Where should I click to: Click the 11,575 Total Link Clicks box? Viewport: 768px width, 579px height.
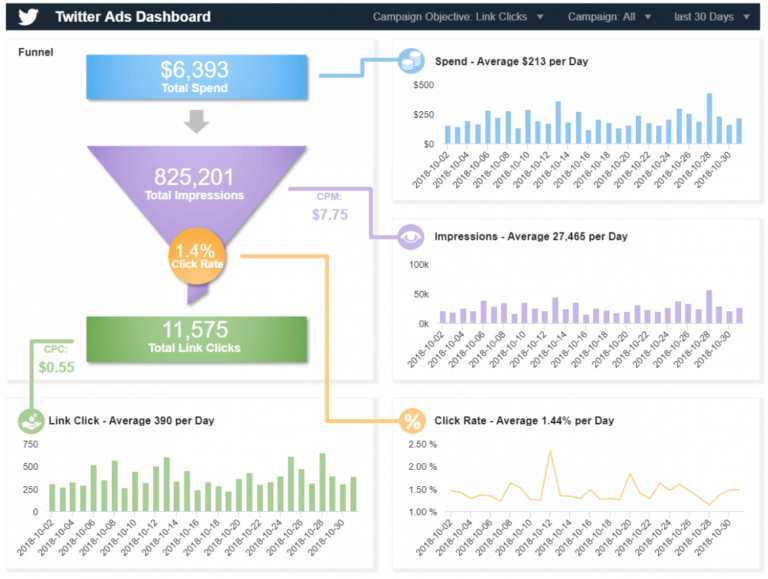pos(197,339)
